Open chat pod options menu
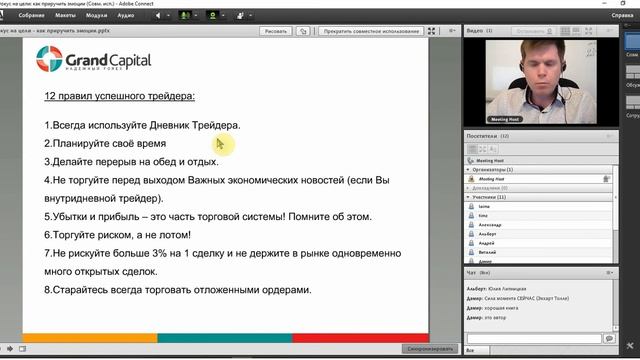 (609, 273)
